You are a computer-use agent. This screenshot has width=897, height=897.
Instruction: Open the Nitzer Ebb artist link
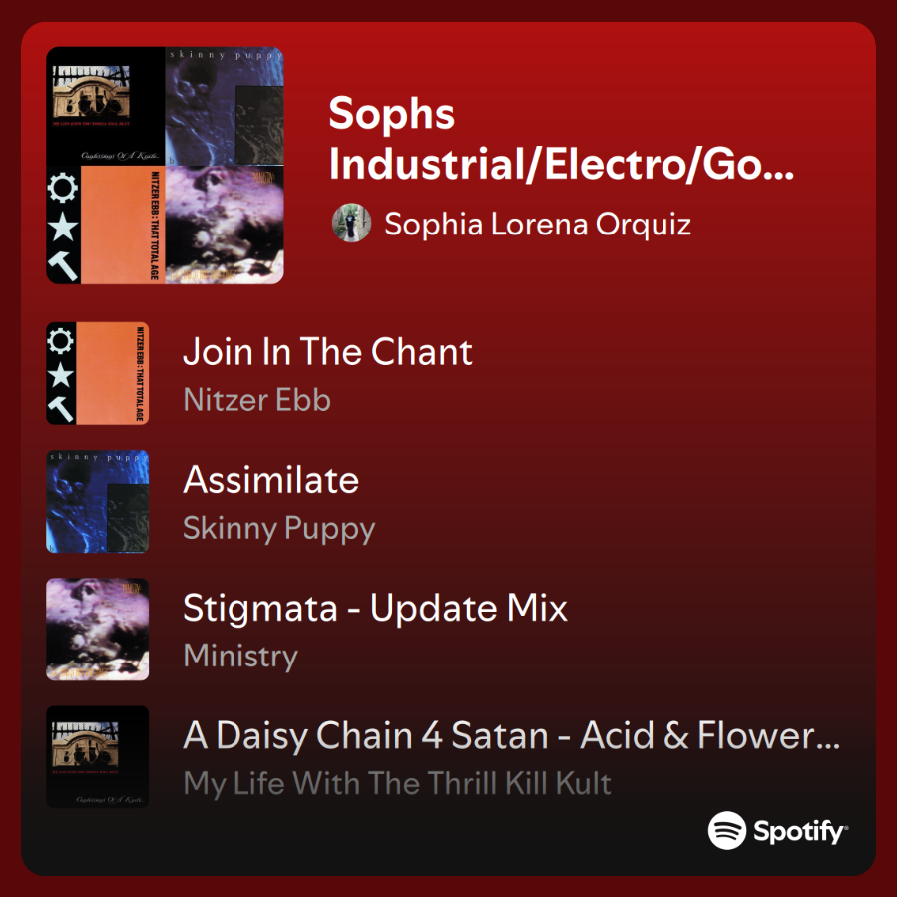(257, 400)
